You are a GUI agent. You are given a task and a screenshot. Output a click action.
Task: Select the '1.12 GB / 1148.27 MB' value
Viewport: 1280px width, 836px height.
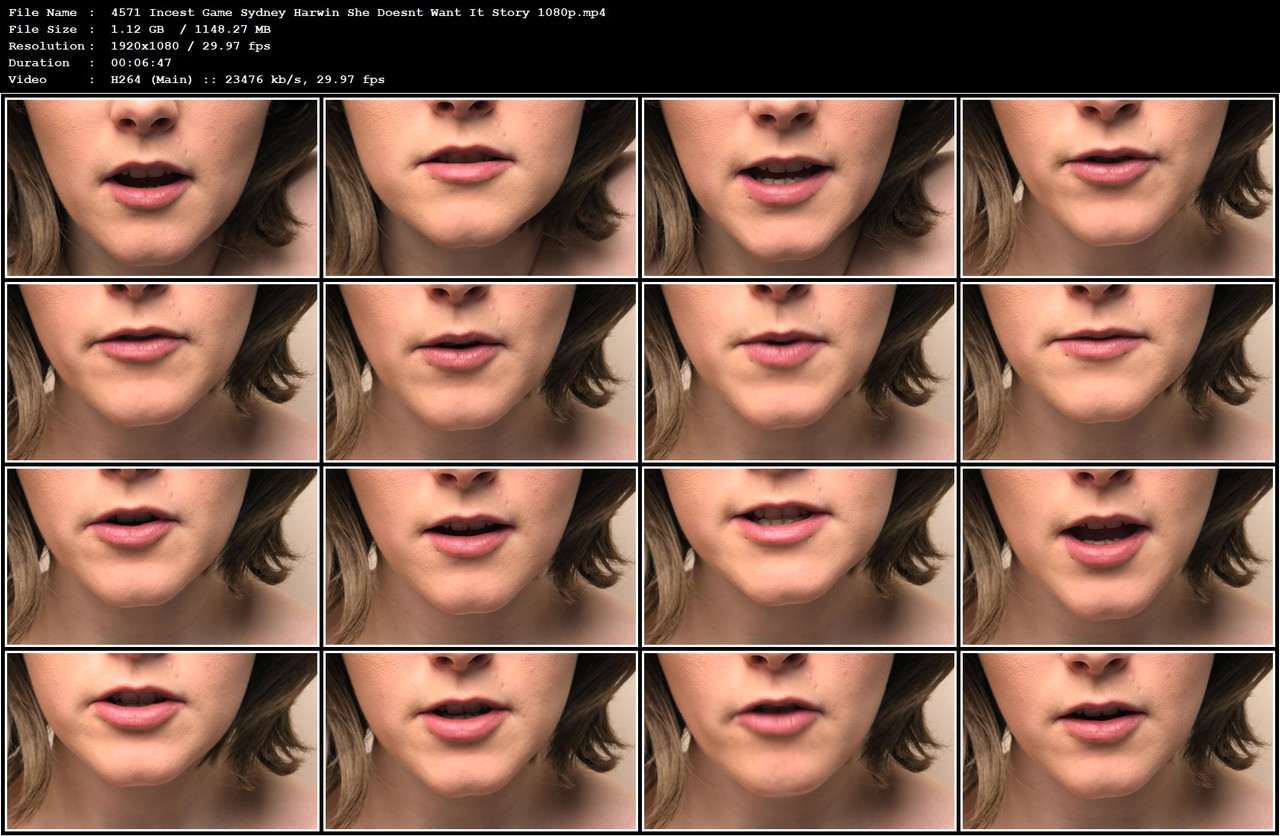pyautogui.click(x=191, y=29)
